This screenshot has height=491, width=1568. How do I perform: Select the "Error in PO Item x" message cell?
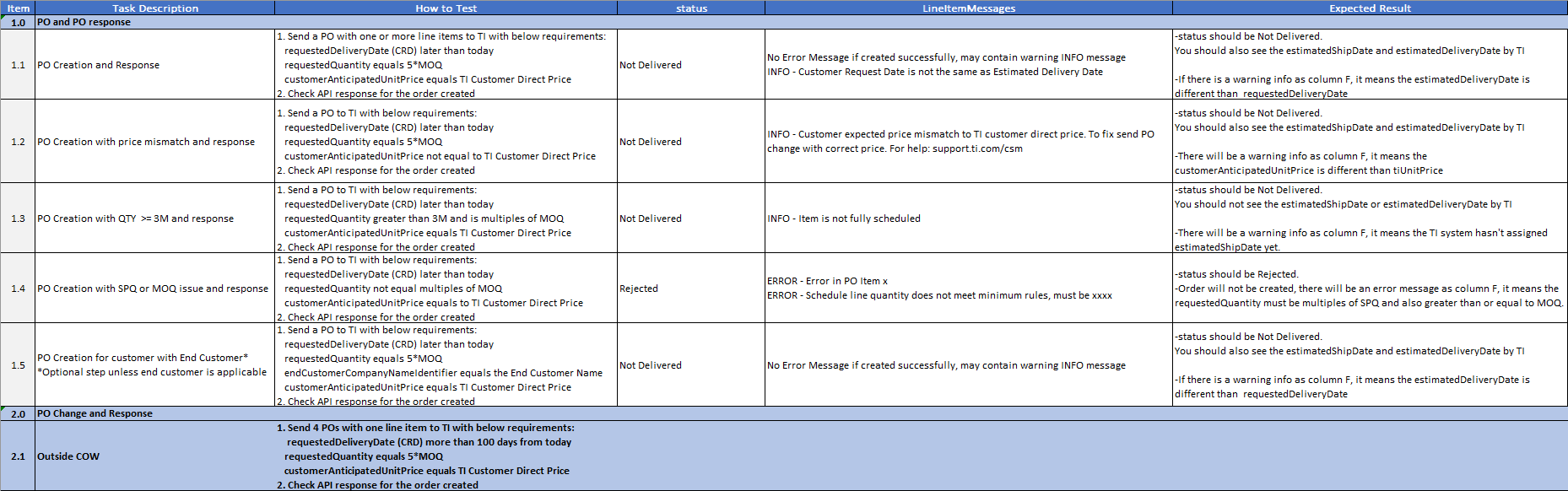click(x=827, y=281)
